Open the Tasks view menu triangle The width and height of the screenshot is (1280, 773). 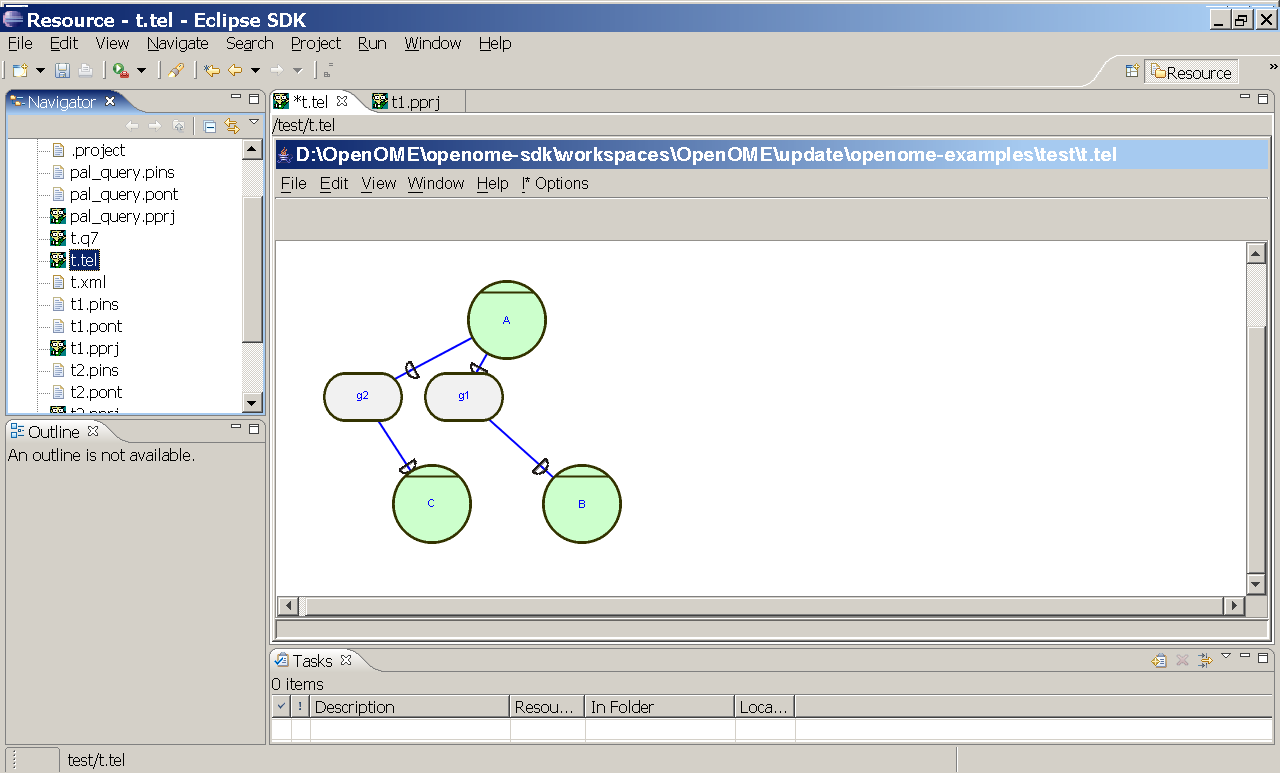tap(1226, 656)
